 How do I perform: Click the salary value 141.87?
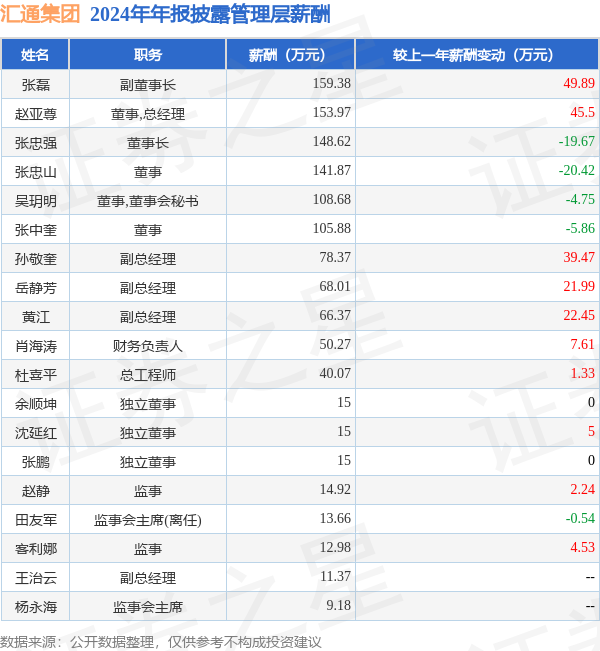pyautogui.click(x=332, y=170)
